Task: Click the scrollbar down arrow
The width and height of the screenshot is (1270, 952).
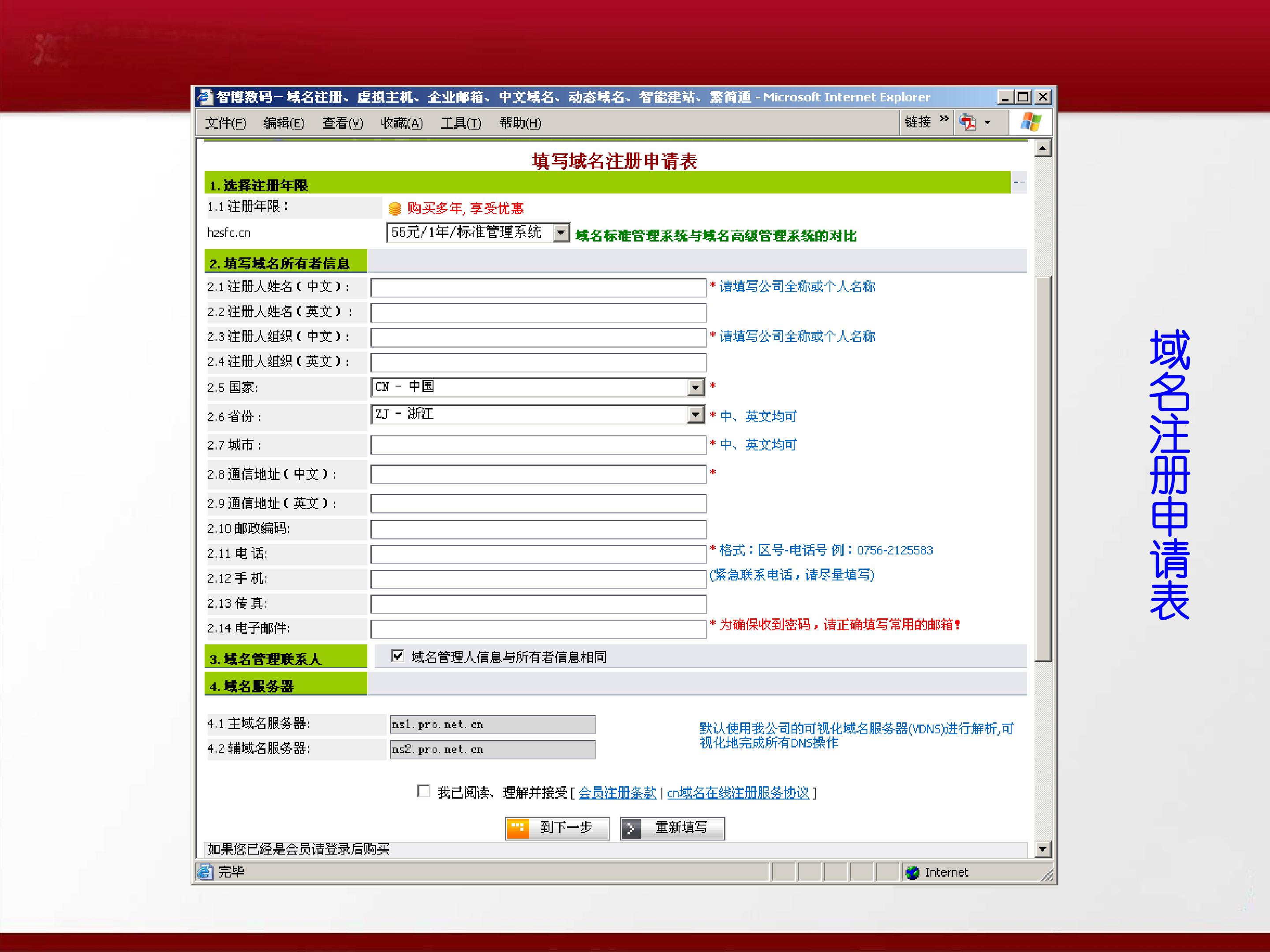Action: (x=1042, y=849)
